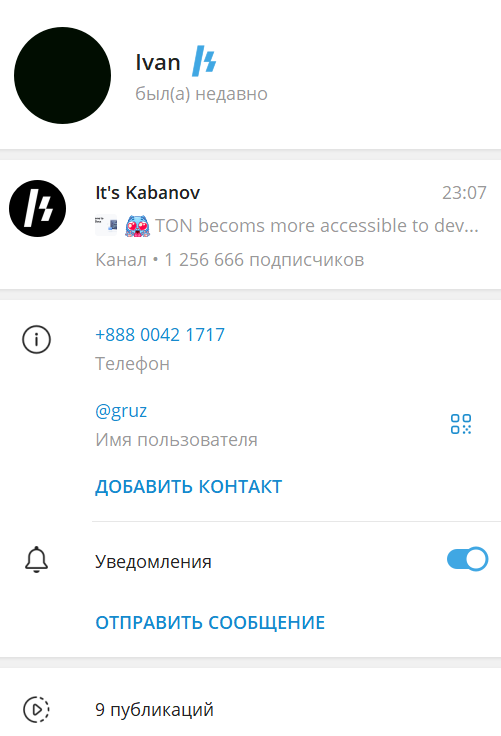Open the It's Kabanov channel title
501x736 pixels.
(x=148, y=192)
